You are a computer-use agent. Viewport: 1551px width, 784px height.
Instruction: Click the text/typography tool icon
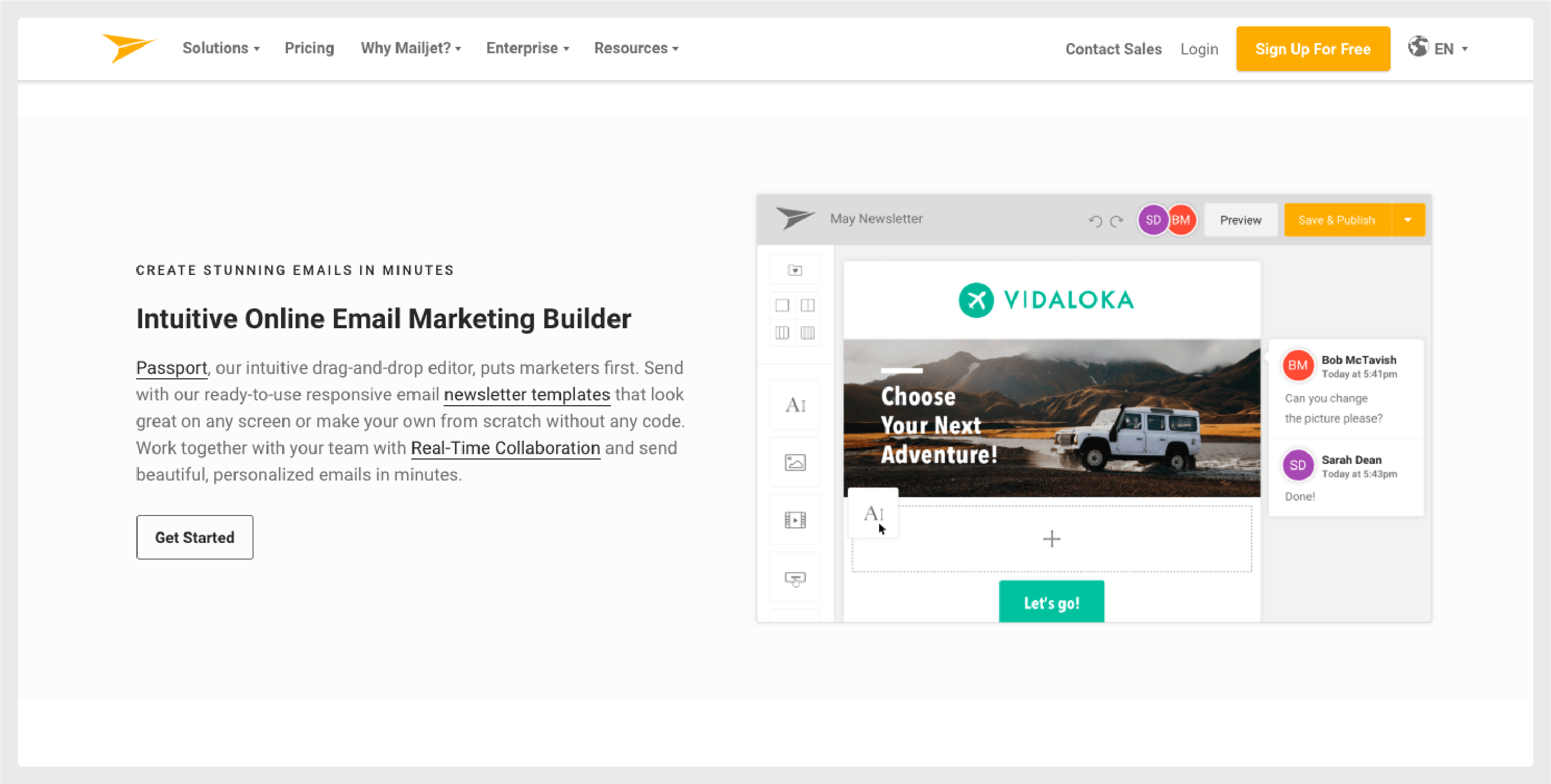point(795,405)
